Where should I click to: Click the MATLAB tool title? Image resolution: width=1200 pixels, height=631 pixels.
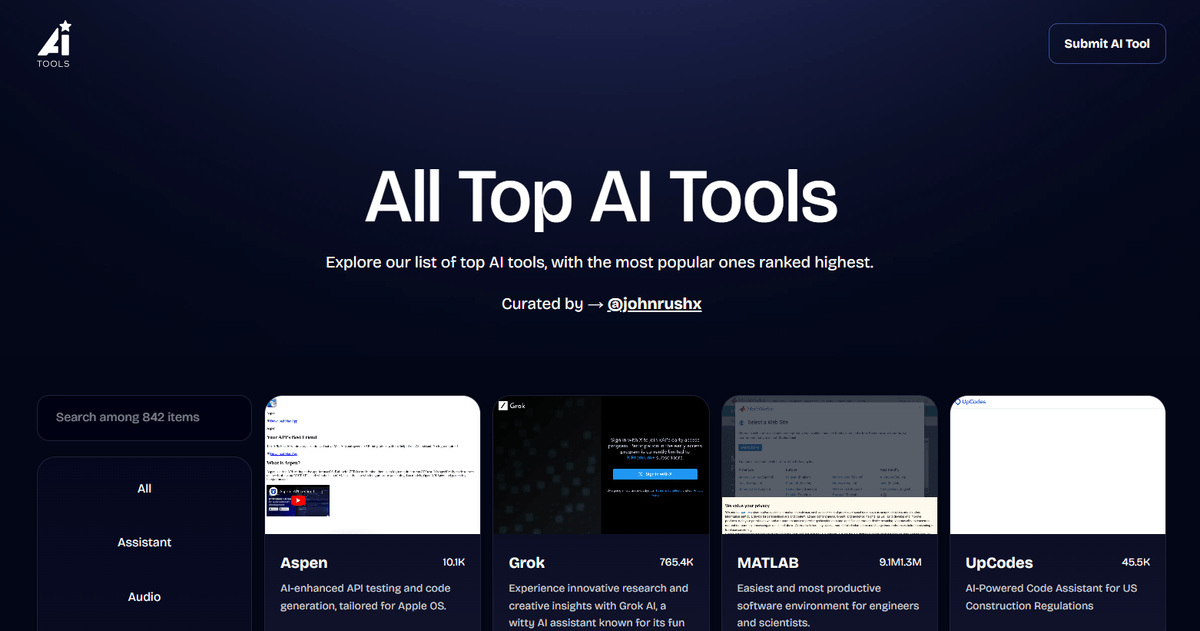click(x=768, y=563)
